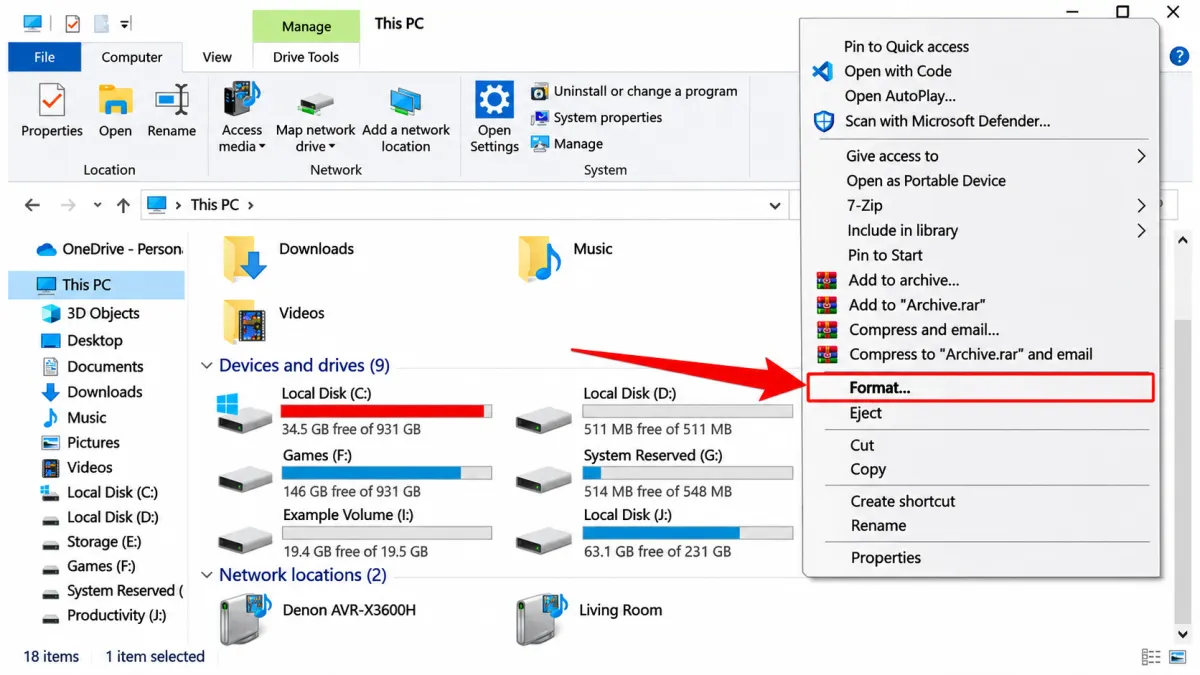Viewport: 1200px width, 675px height.
Task: Open the Drive Tools tab
Action: [x=306, y=57]
